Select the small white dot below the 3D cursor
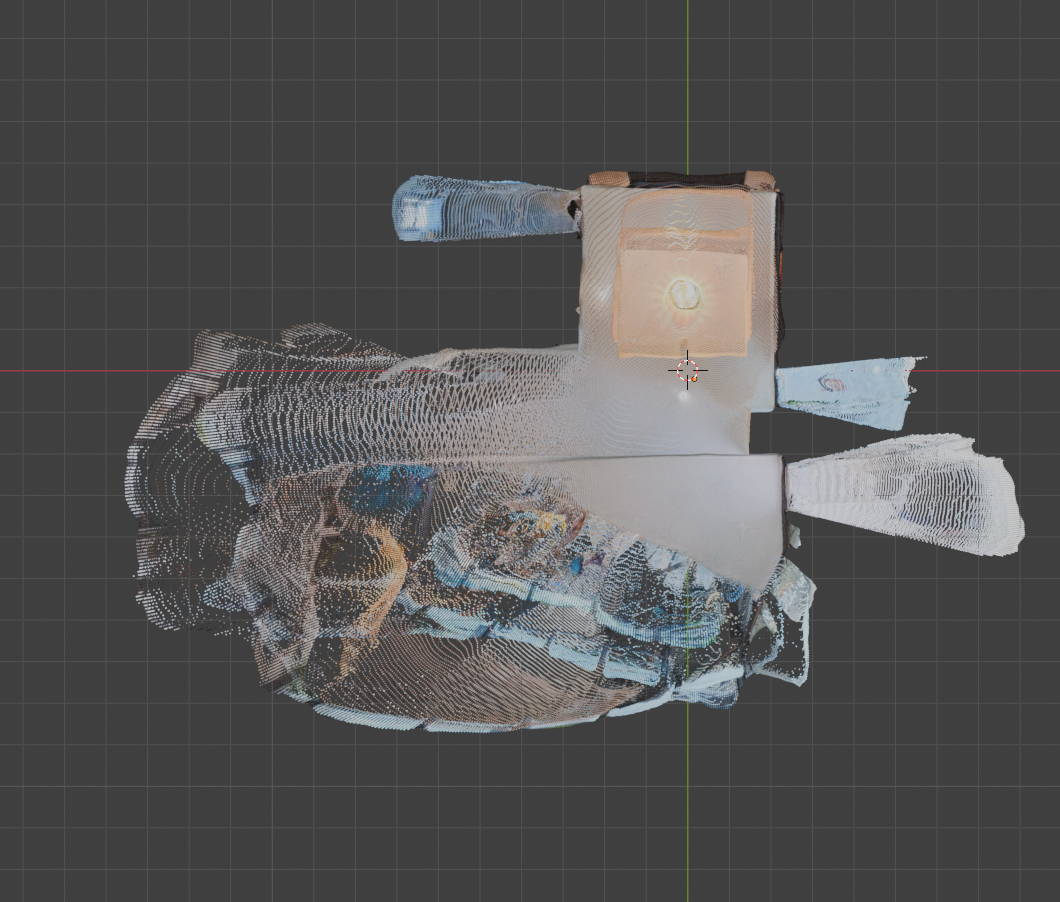 (684, 396)
